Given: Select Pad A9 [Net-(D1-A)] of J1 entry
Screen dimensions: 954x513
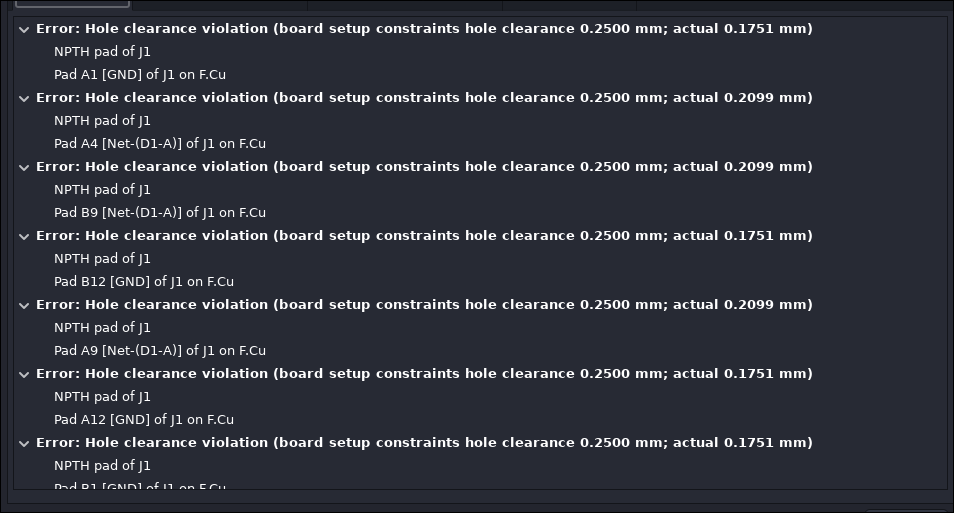Looking at the screenshot, I should tap(160, 351).
